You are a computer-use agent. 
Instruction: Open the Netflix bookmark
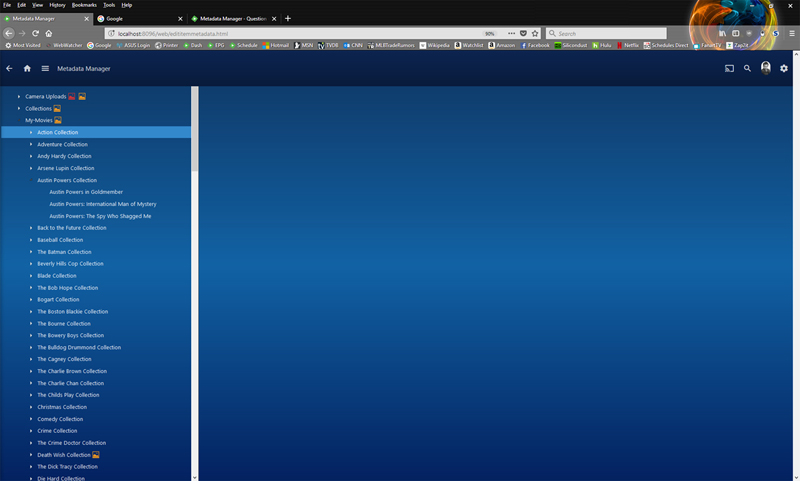pyautogui.click(x=628, y=45)
